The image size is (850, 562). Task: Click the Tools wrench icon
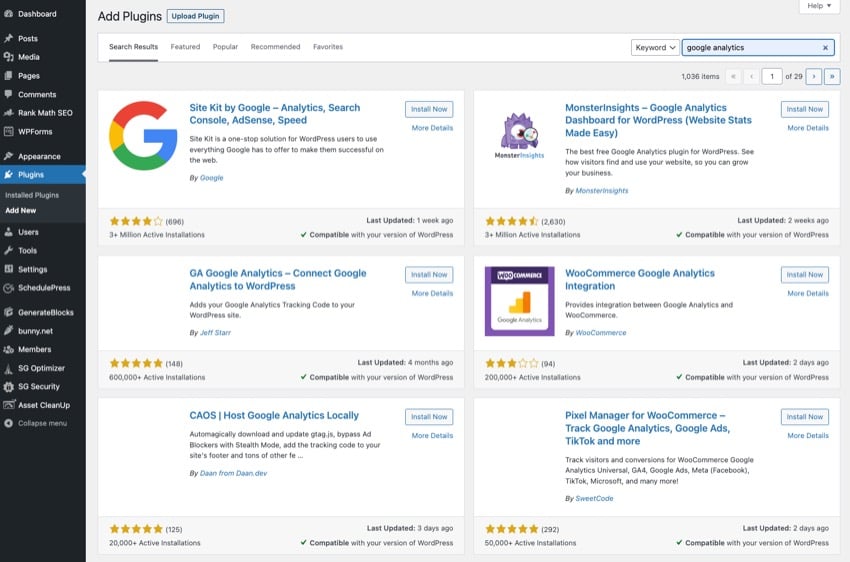9,250
